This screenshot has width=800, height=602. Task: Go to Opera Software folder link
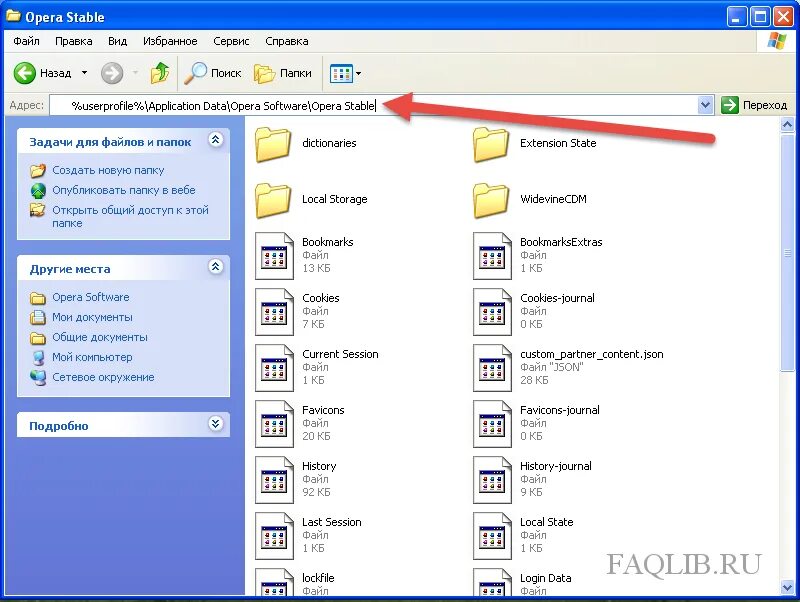click(x=91, y=297)
